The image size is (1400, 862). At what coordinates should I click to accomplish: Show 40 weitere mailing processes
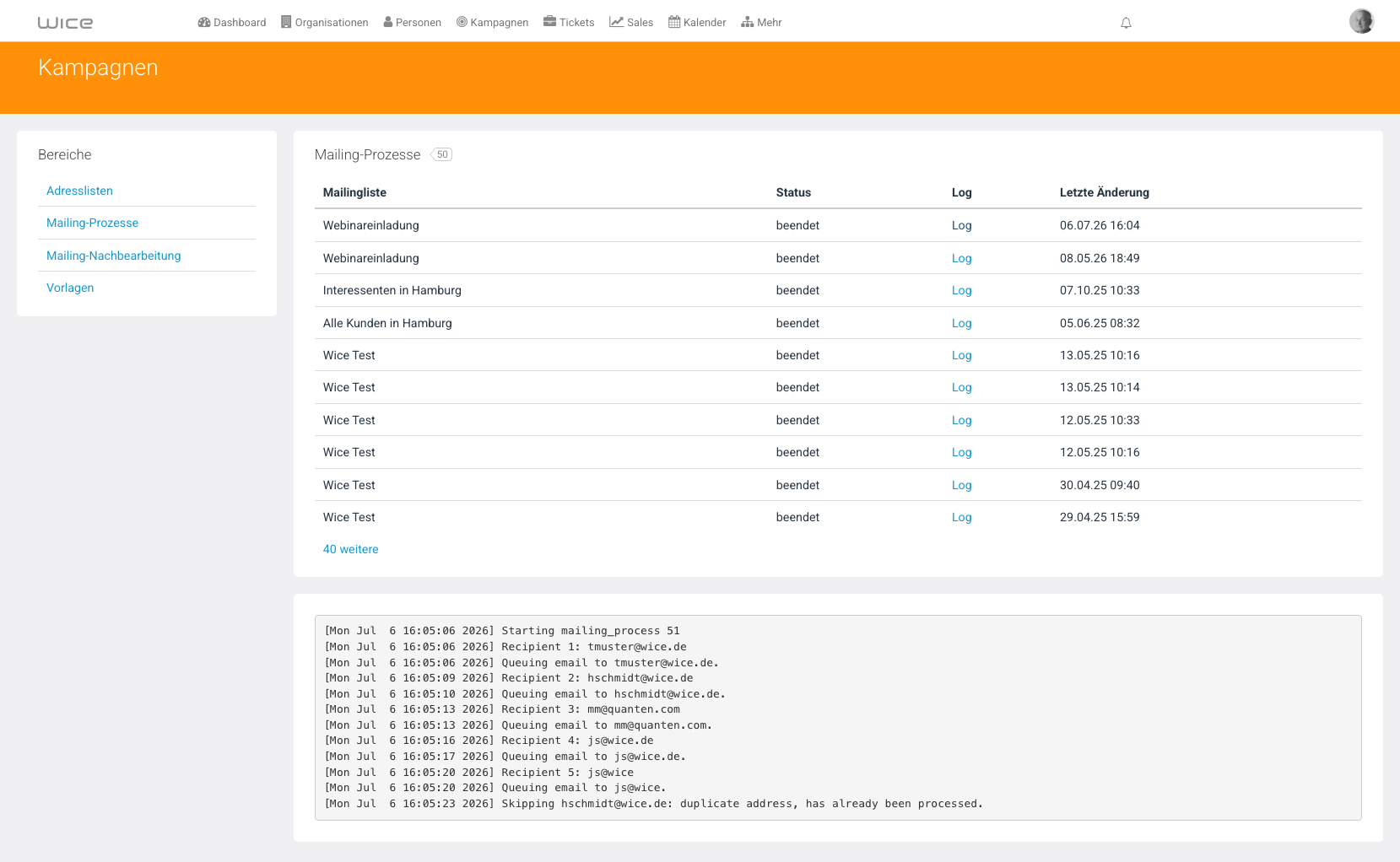pyautogui.click(x=350, y=549)
